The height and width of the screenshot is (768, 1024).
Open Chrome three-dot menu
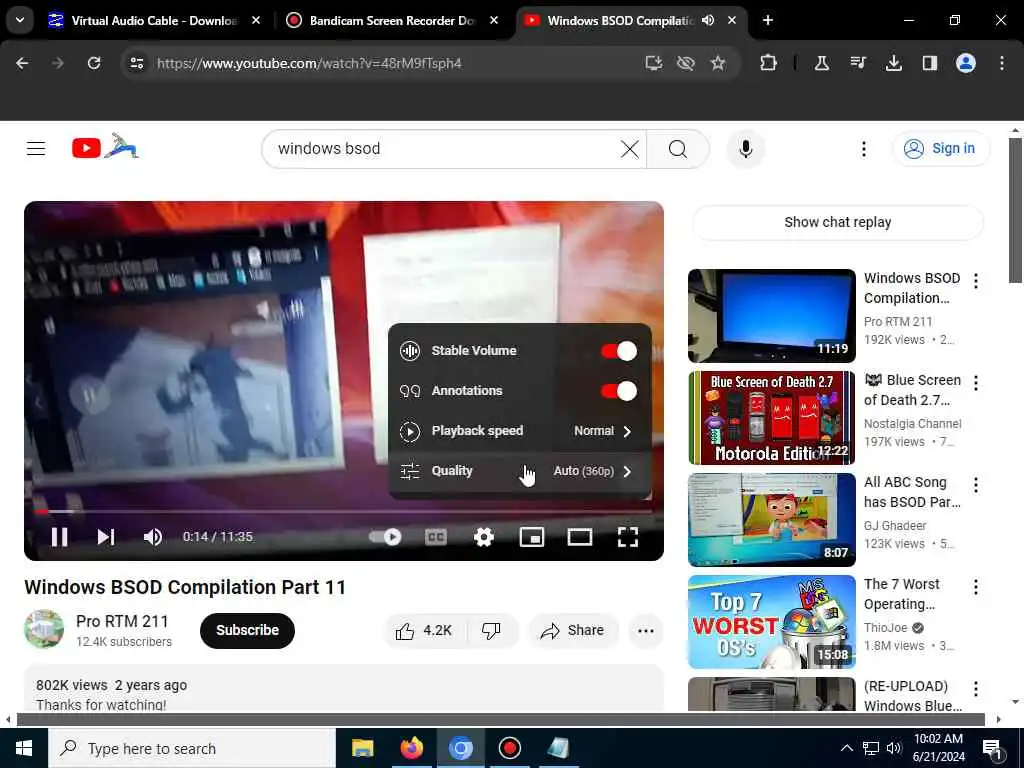pyautogui.click(x=1002, y=63)
